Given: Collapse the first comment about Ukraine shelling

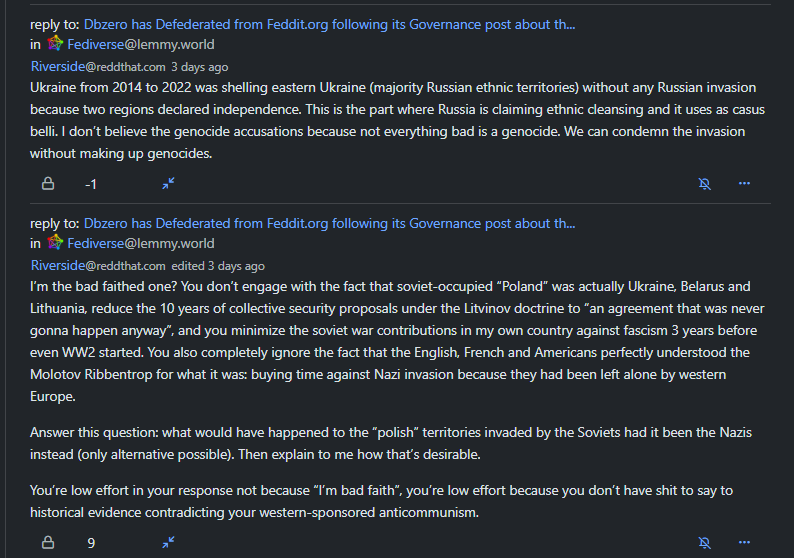Looking at the screenshot, I should tap(168, 184).
